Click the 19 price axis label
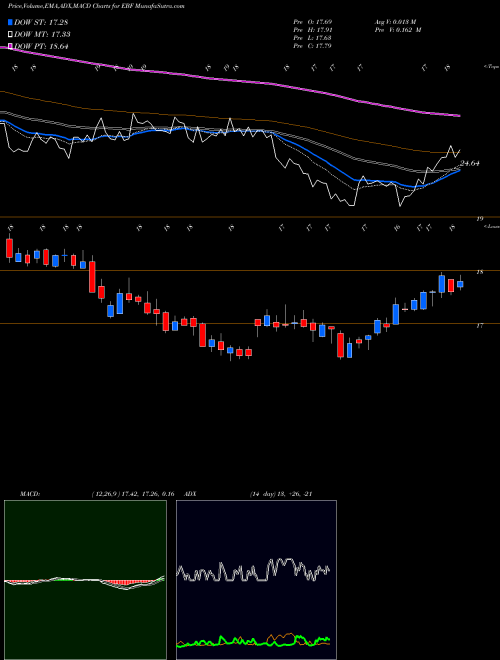This screenshot has height=660, width=500. [x=479, y=219]
